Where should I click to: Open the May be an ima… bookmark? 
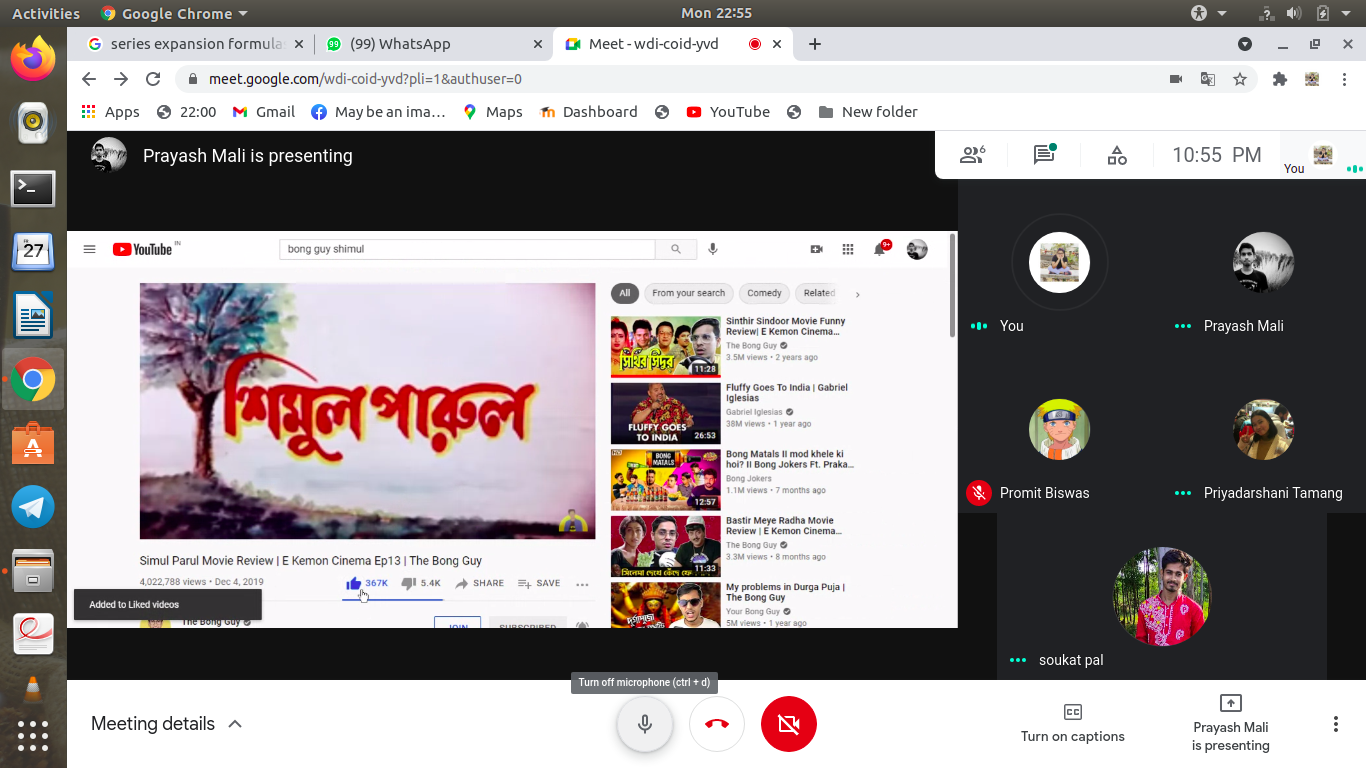[x=379, y=112]
